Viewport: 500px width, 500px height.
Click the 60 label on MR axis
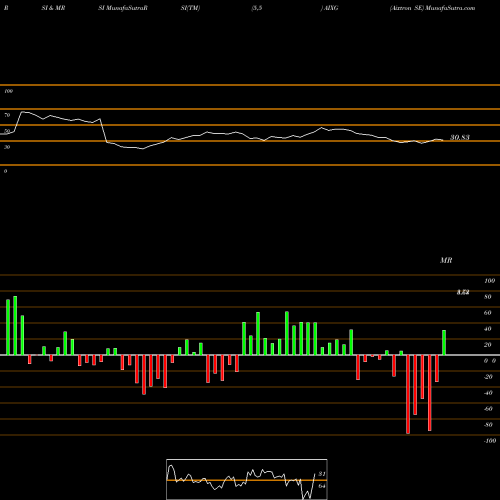[x=488, y=313]
